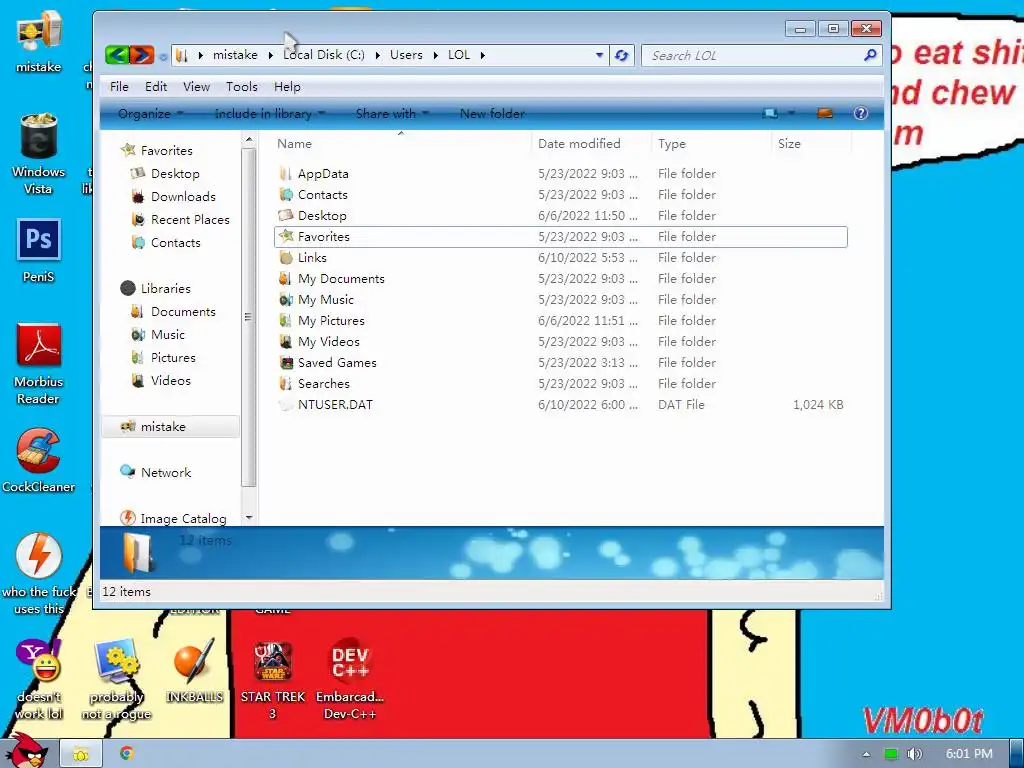Select the CockCleaner desktop icon
The width and height of the screenshot is (1024, 768).
(x=39, y=460)
